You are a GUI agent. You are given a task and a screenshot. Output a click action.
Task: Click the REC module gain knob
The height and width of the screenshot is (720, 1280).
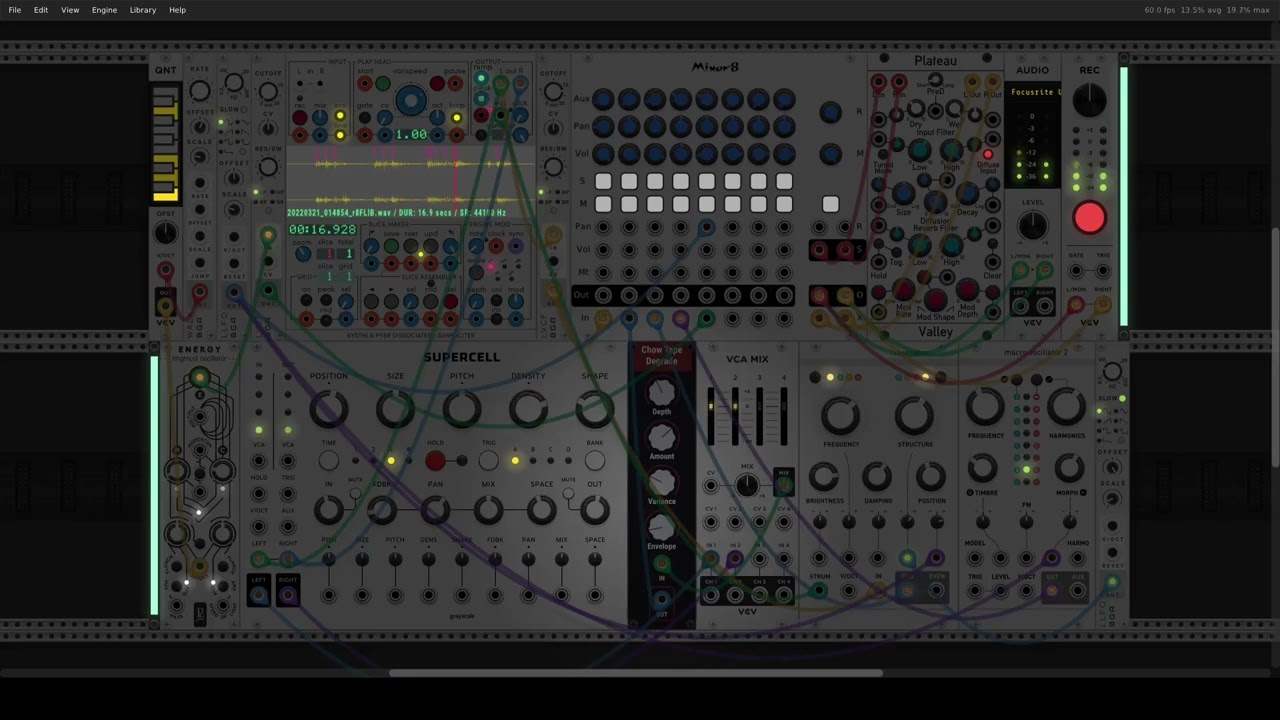1089,99
